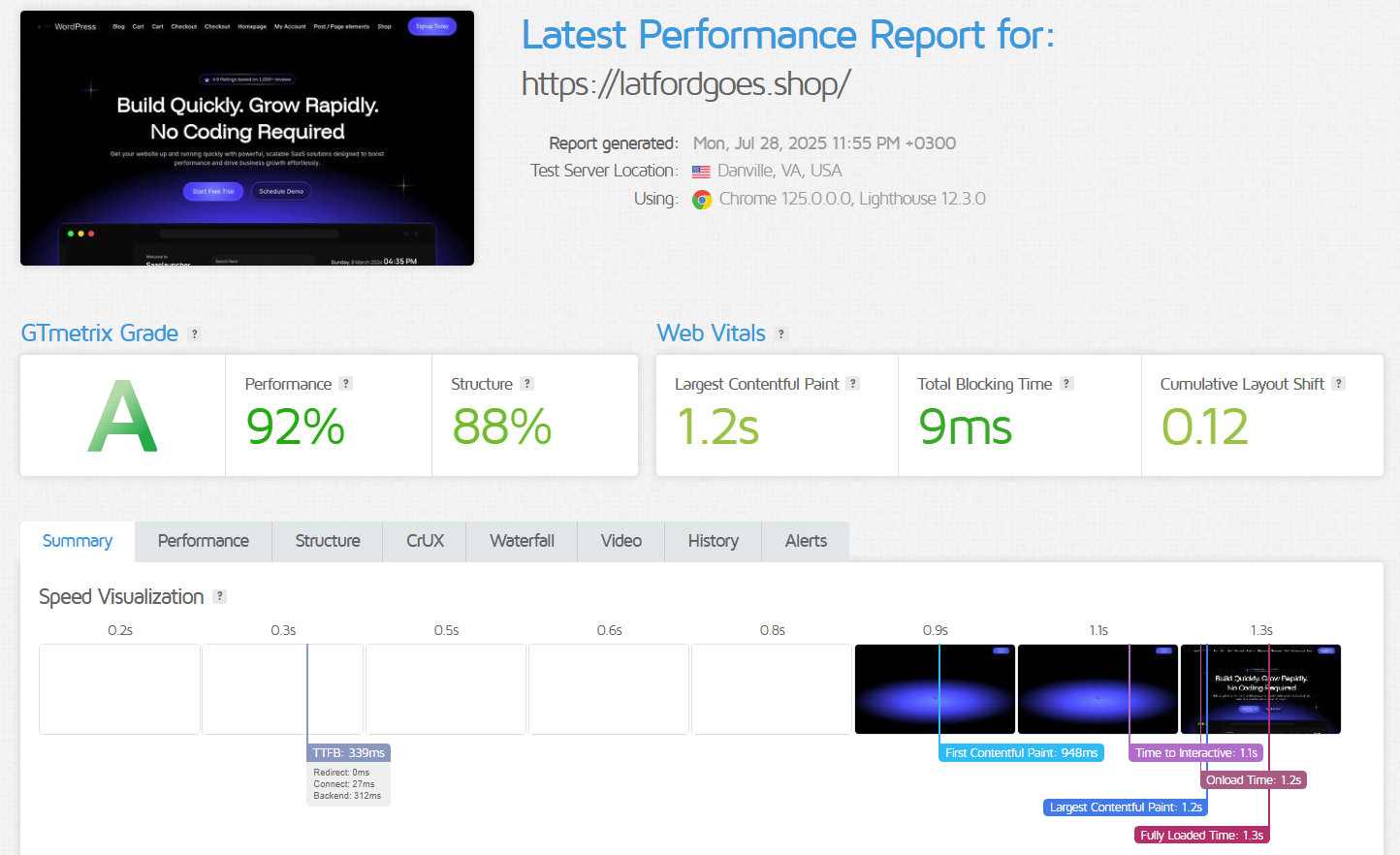The height and width of the screenshot is (855, 1400).
Task: Click the USA flag icon
Action: tap(701, 172)
